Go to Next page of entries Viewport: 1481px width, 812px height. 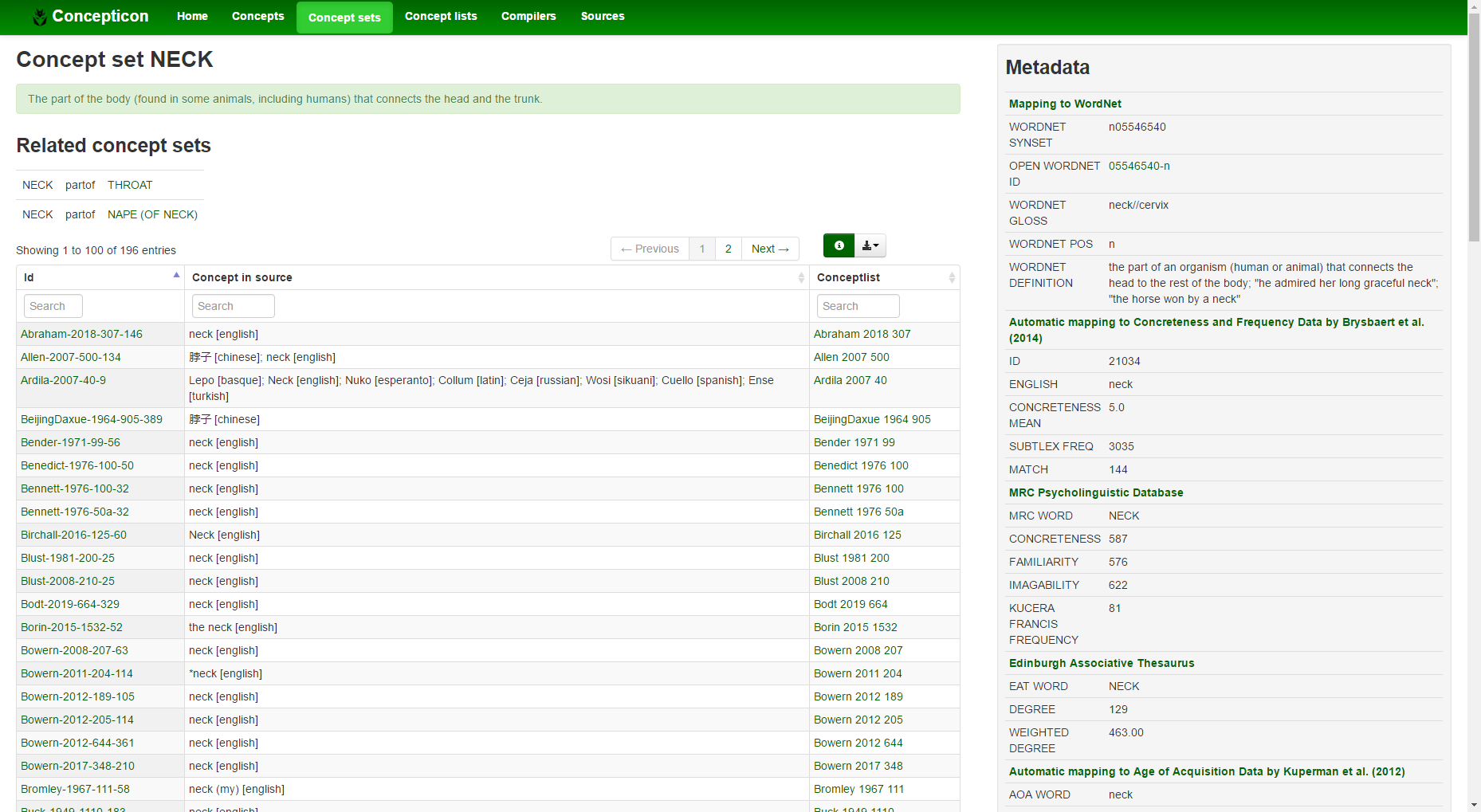point(770,249)
